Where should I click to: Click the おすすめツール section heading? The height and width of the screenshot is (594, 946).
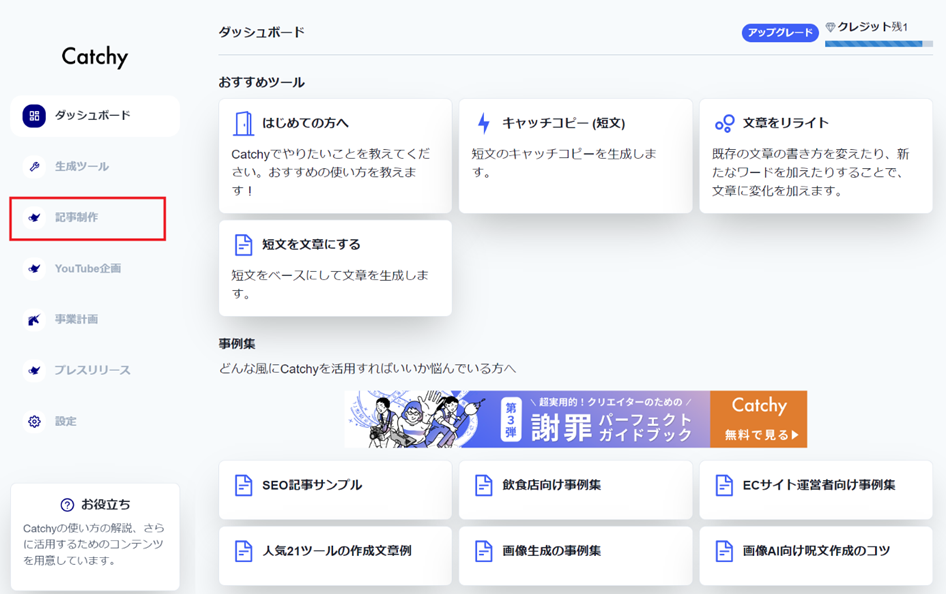[x=261, y=83]
